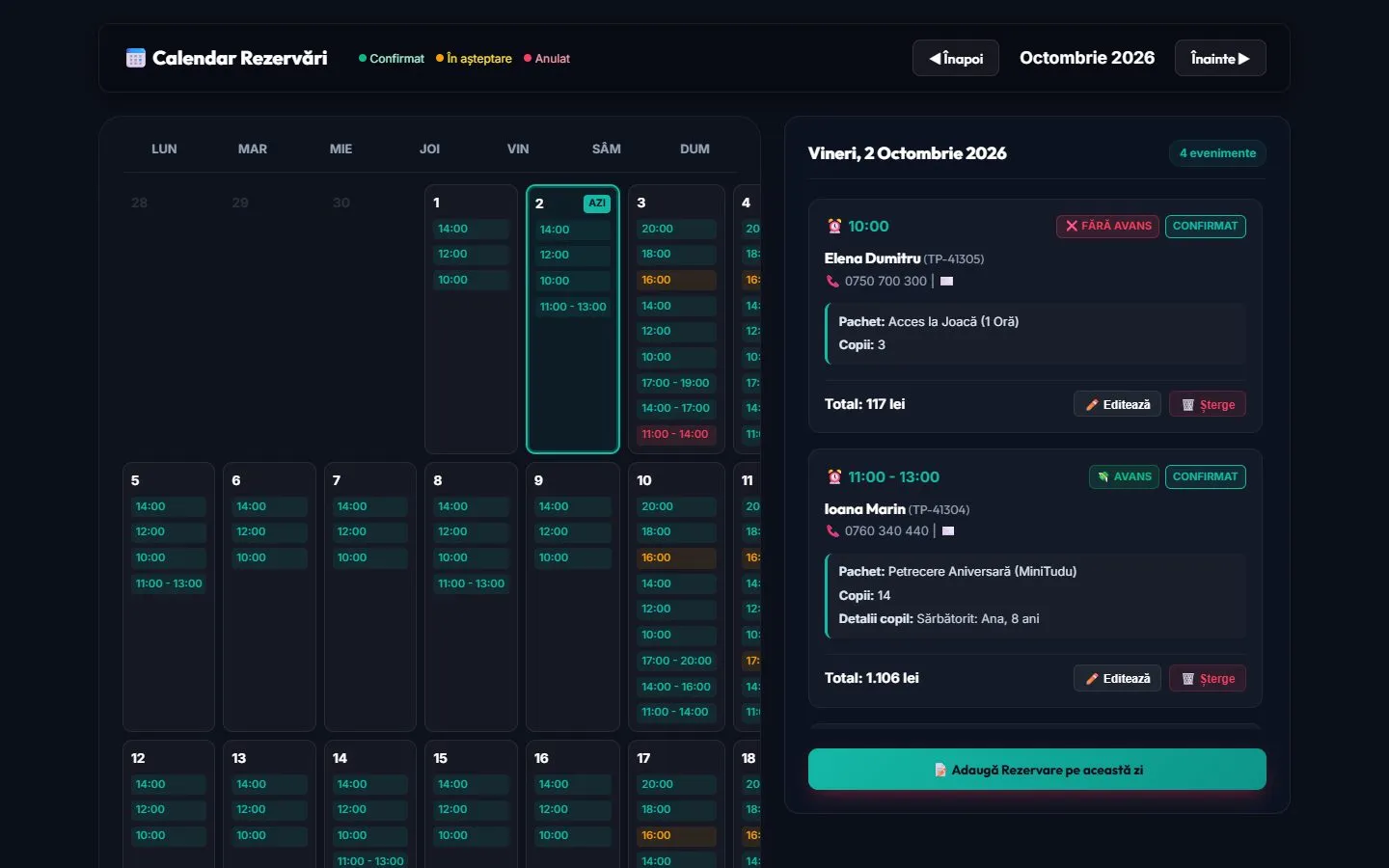This screenshot has height=868, width=1389.
Task: Delete Ioana Marin's reservation with Șterge
Action: tap(1208, 679)
